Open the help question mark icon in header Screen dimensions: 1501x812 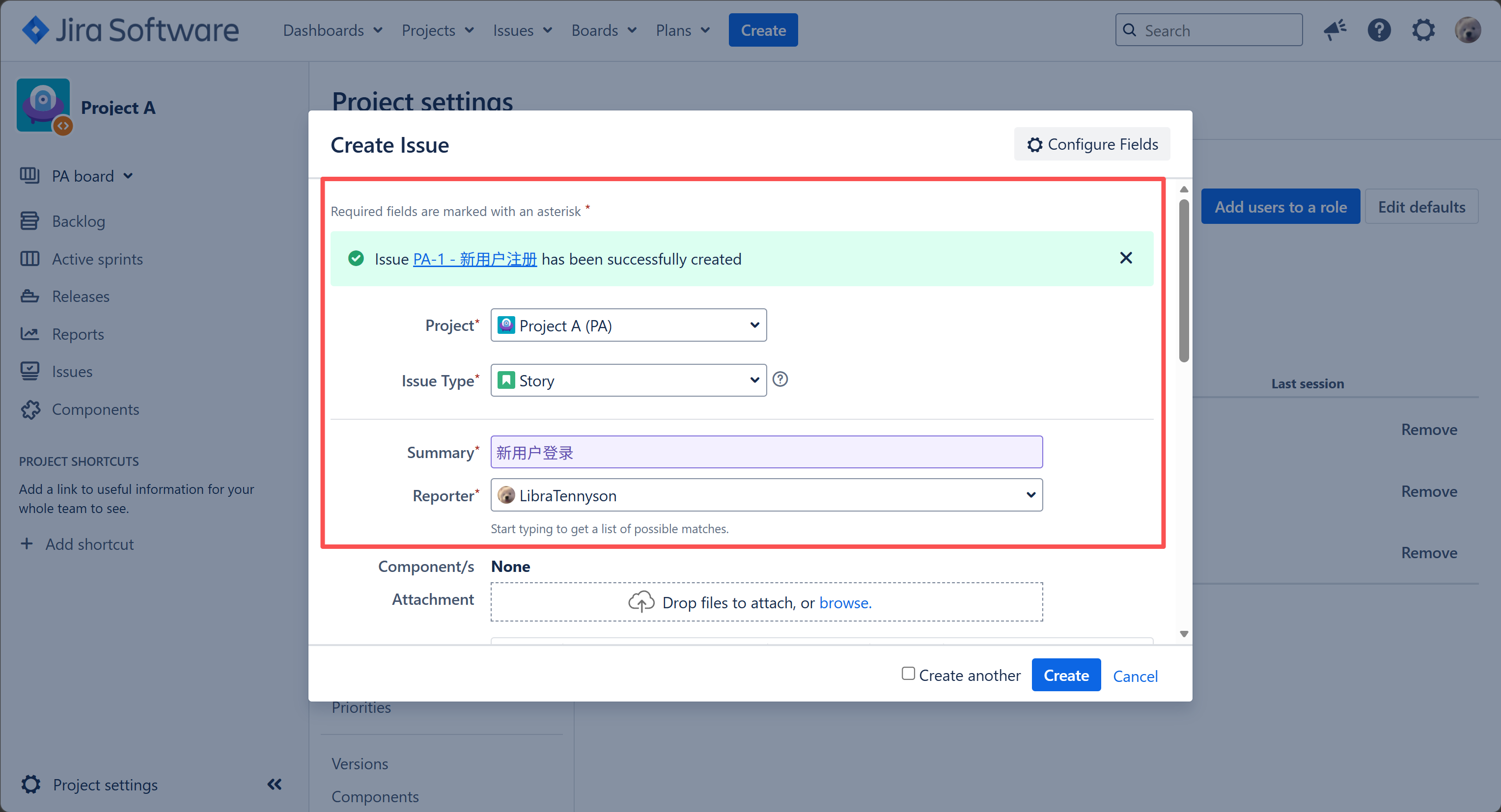pyautogui.click(x=1379, y=30)
